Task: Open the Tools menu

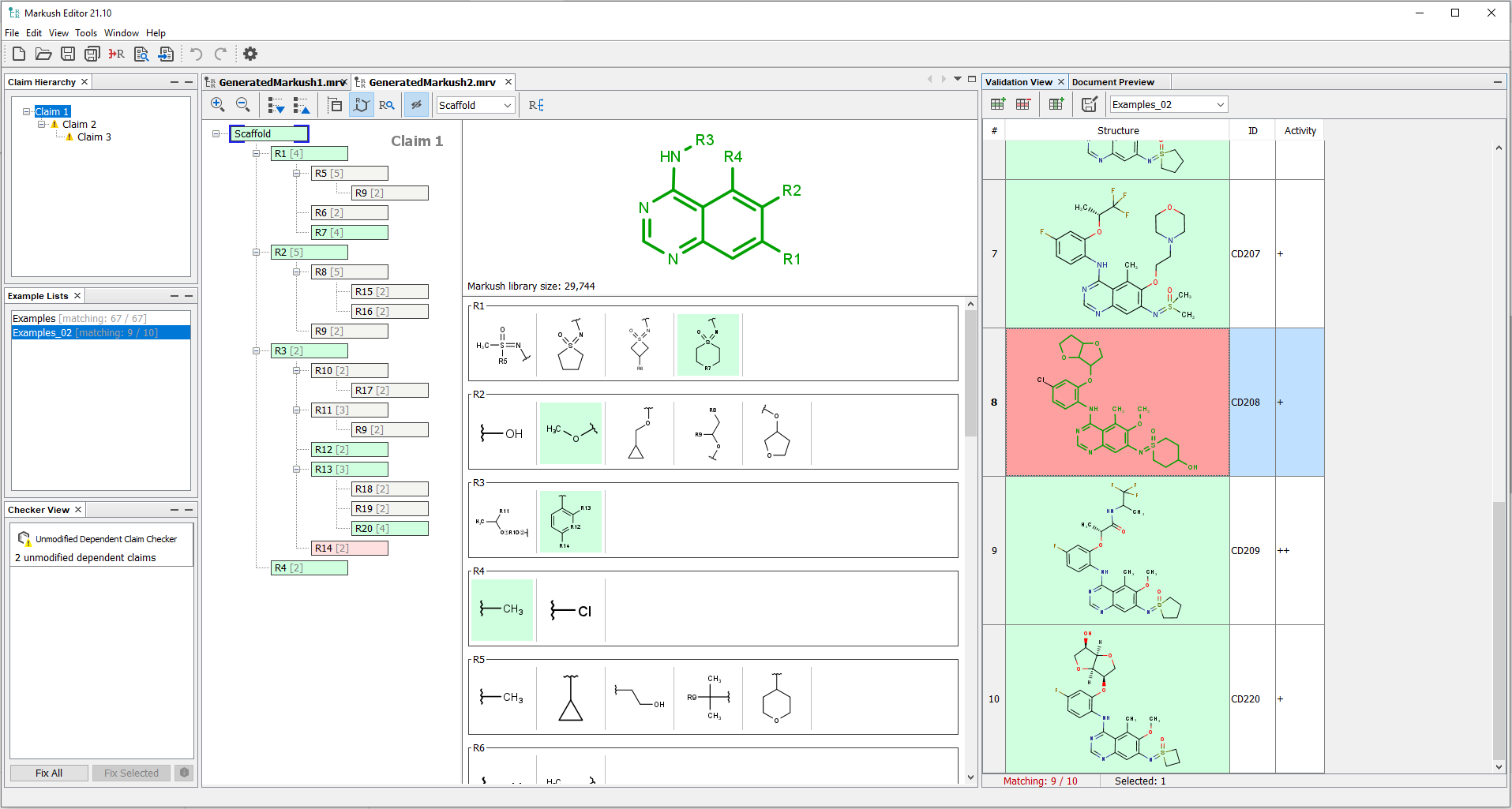Action: click(86, 33)
